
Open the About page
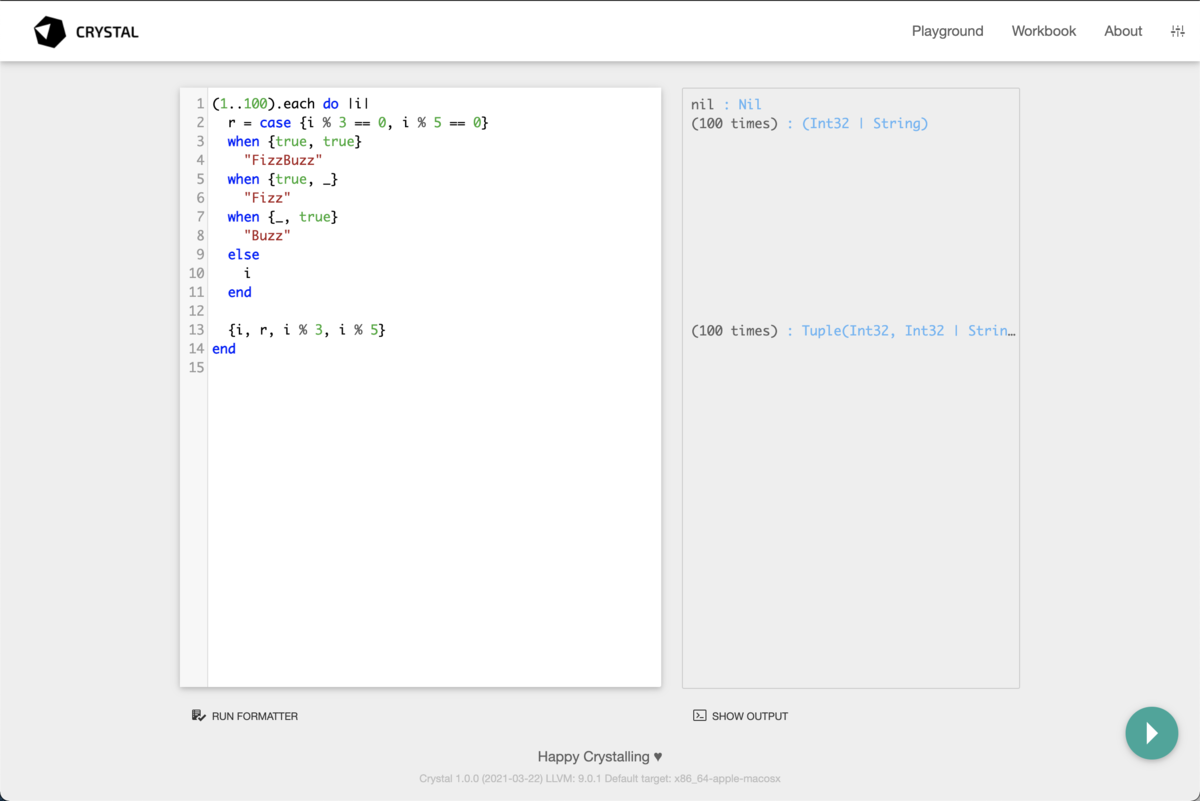point(1123,31)
